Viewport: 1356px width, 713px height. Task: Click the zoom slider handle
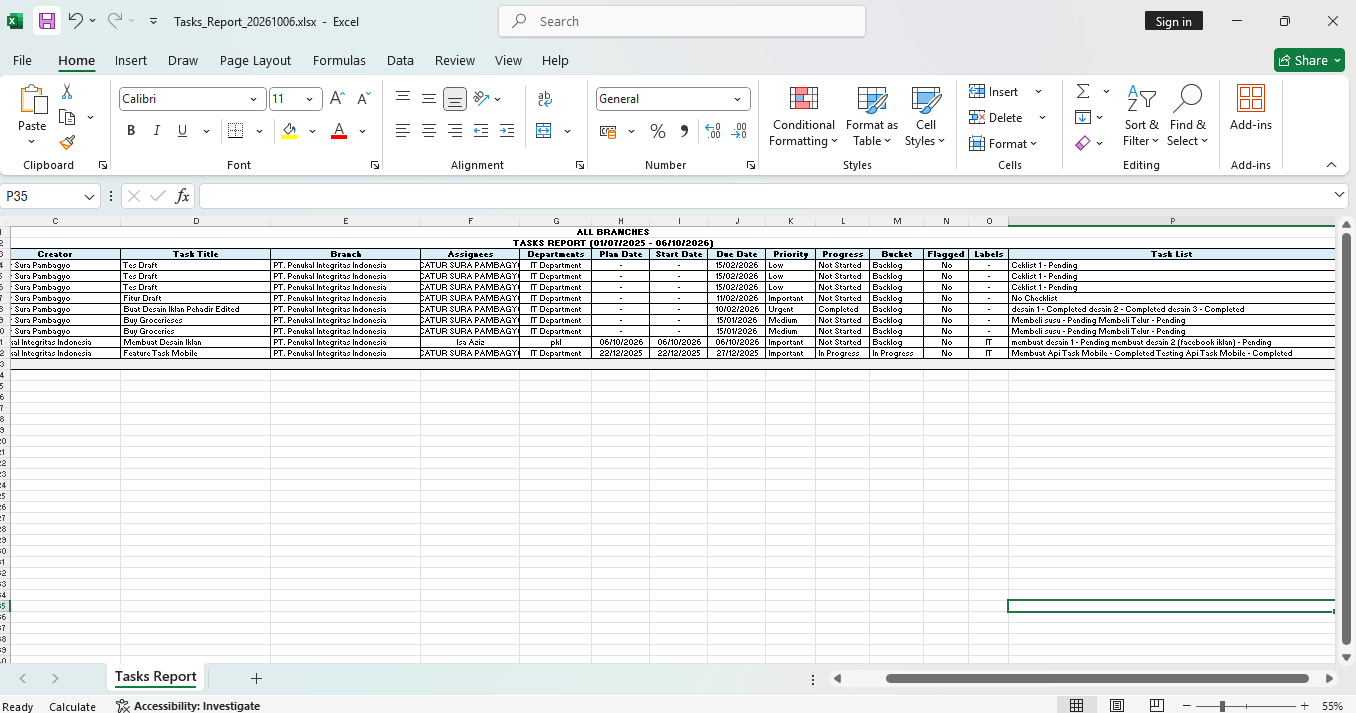[x=1222, y=706]
